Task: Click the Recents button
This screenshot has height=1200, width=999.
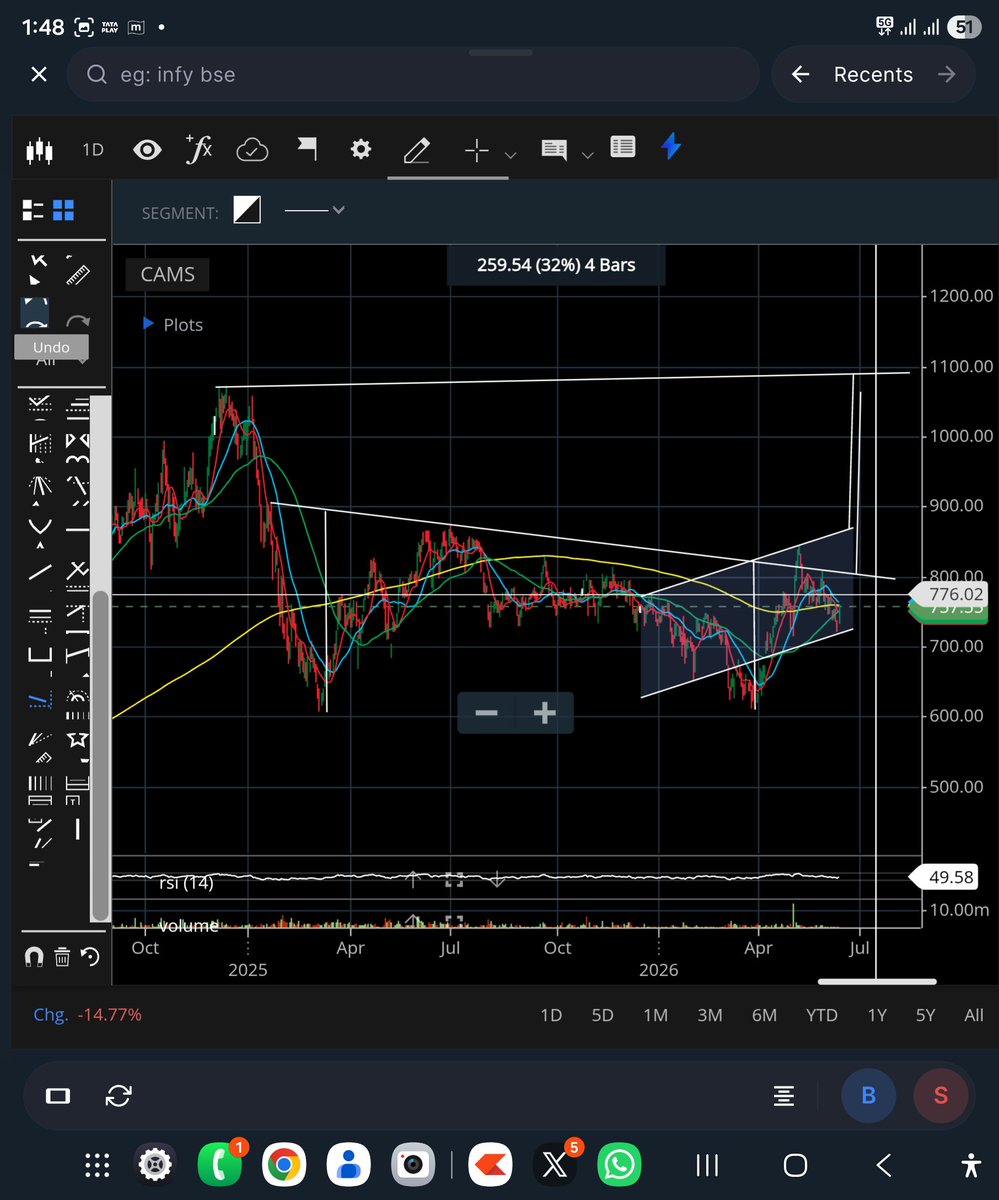Action: [873, 74]
